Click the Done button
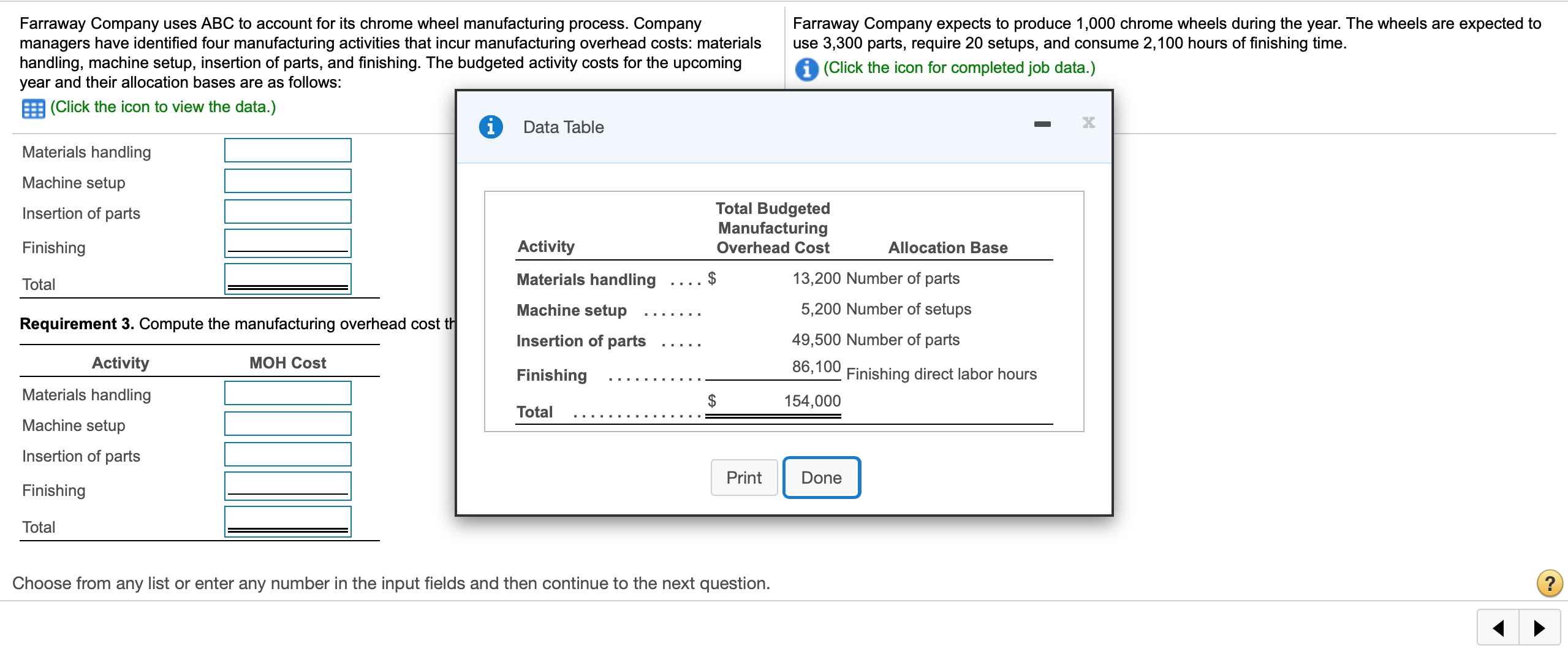The width and height of the screenshot is (1568, 659). 822,478
